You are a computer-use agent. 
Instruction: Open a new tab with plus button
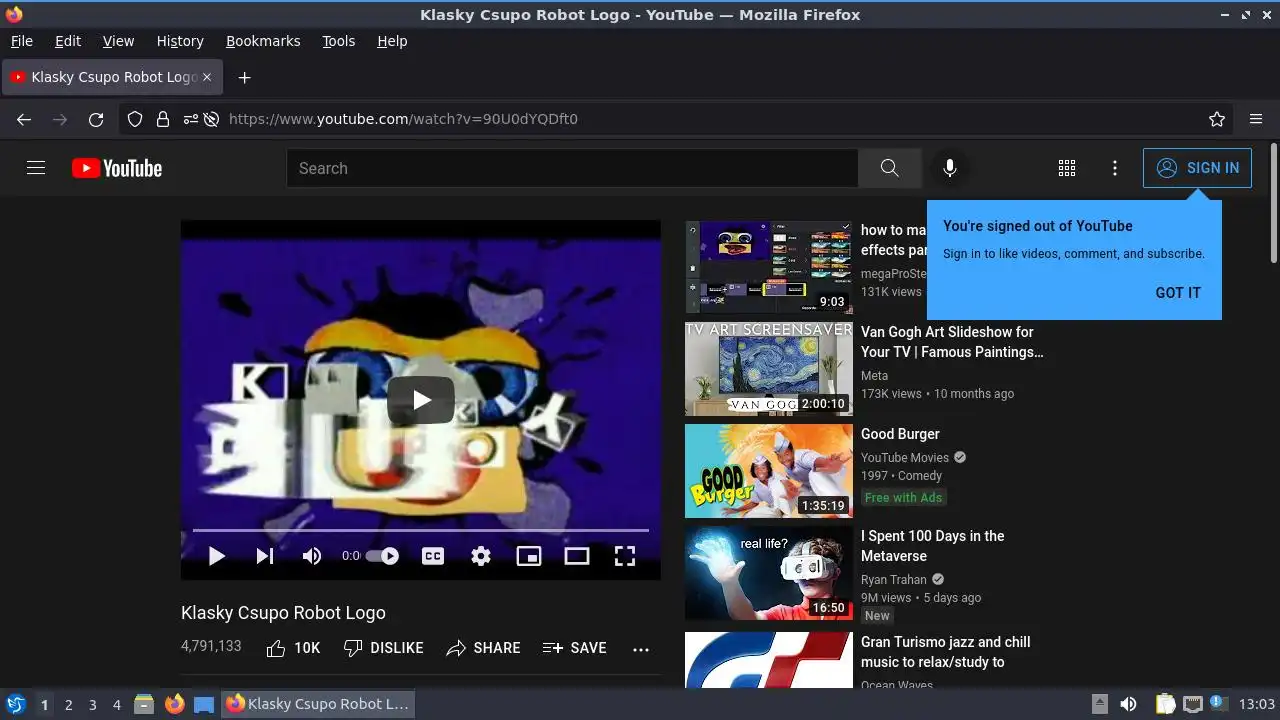pos(244,77)
